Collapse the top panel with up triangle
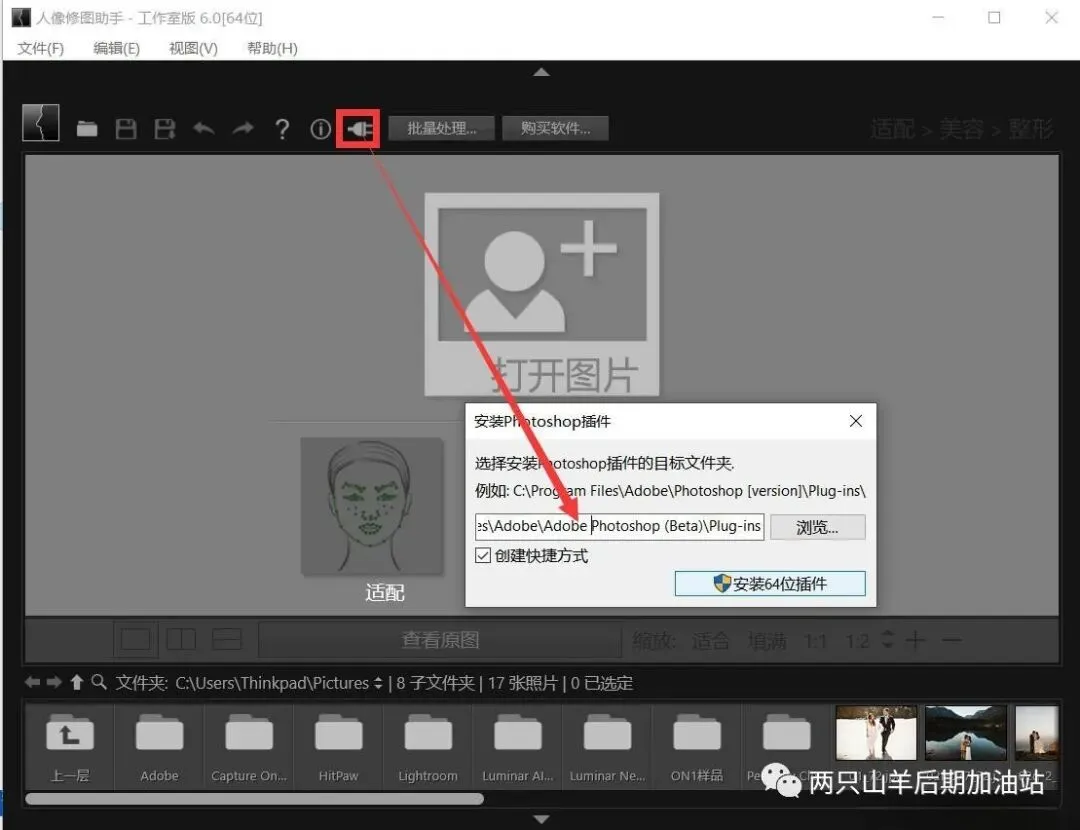 coord(541,72)
